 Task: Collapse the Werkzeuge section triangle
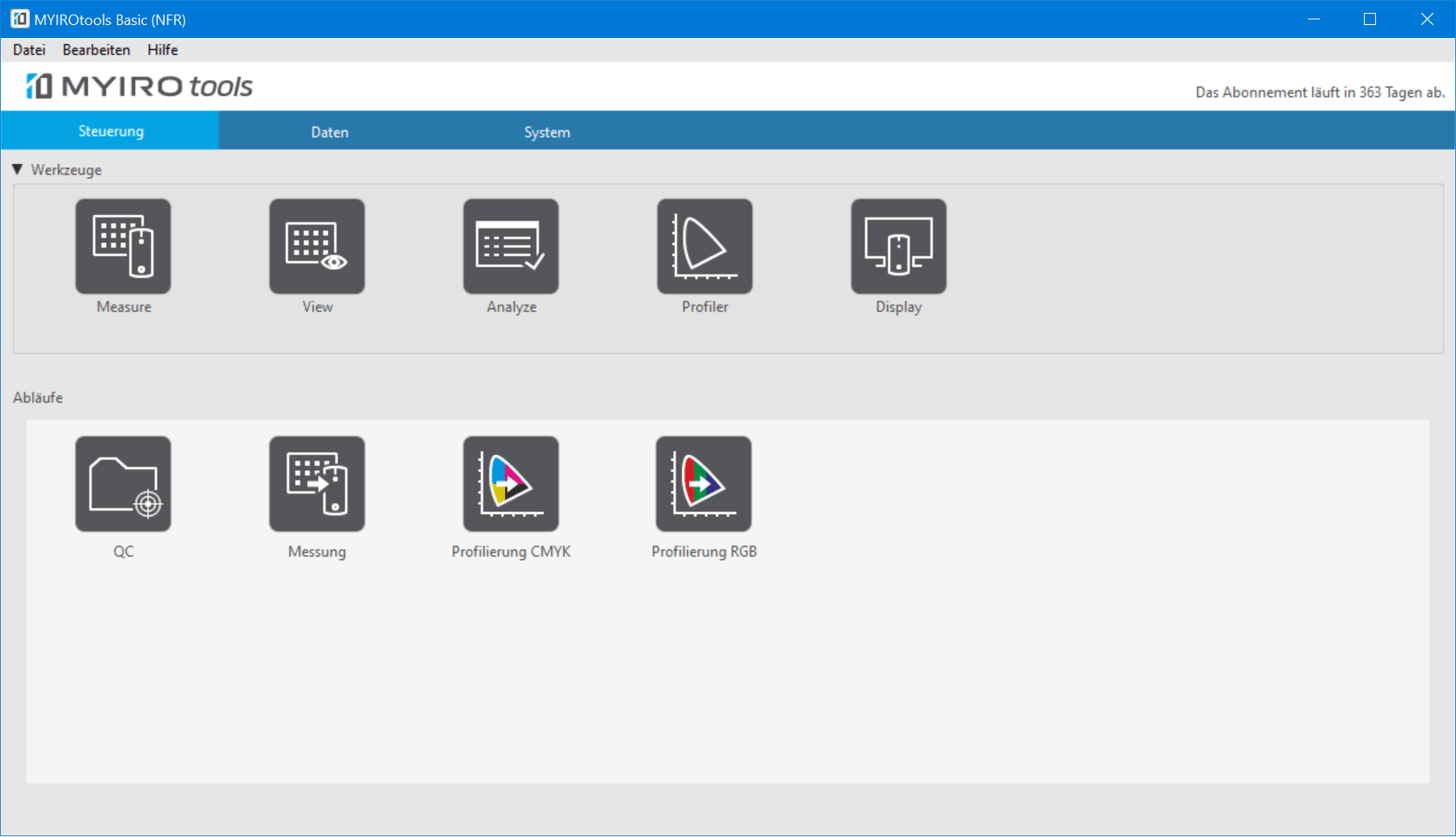(18, 170)
